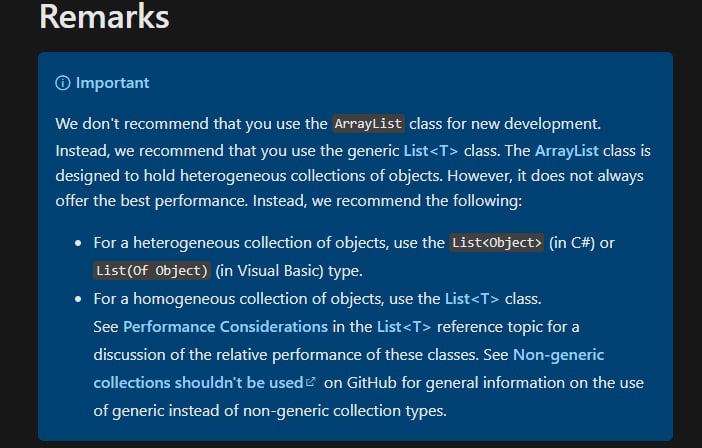This screenshot has height=448, width=702.
Task: Open the List<T> link before 'reference topic'
Action: 404,327
